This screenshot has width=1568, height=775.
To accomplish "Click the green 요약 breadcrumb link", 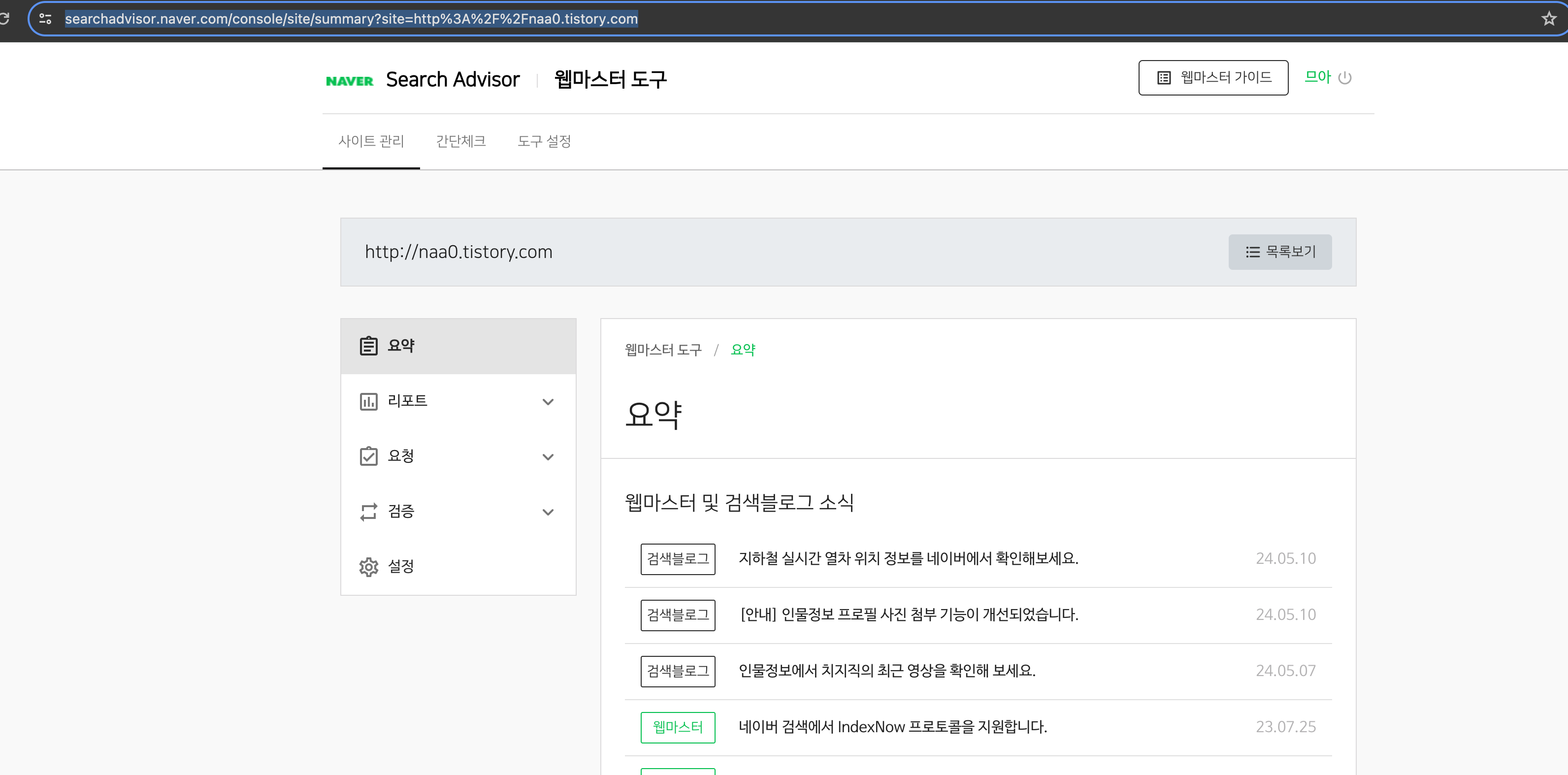I will pos(743,350).
